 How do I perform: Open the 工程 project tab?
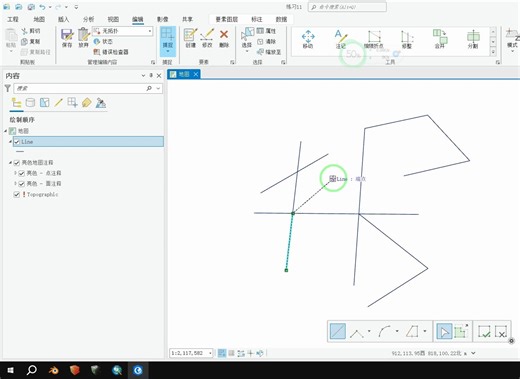coord(13,19)
